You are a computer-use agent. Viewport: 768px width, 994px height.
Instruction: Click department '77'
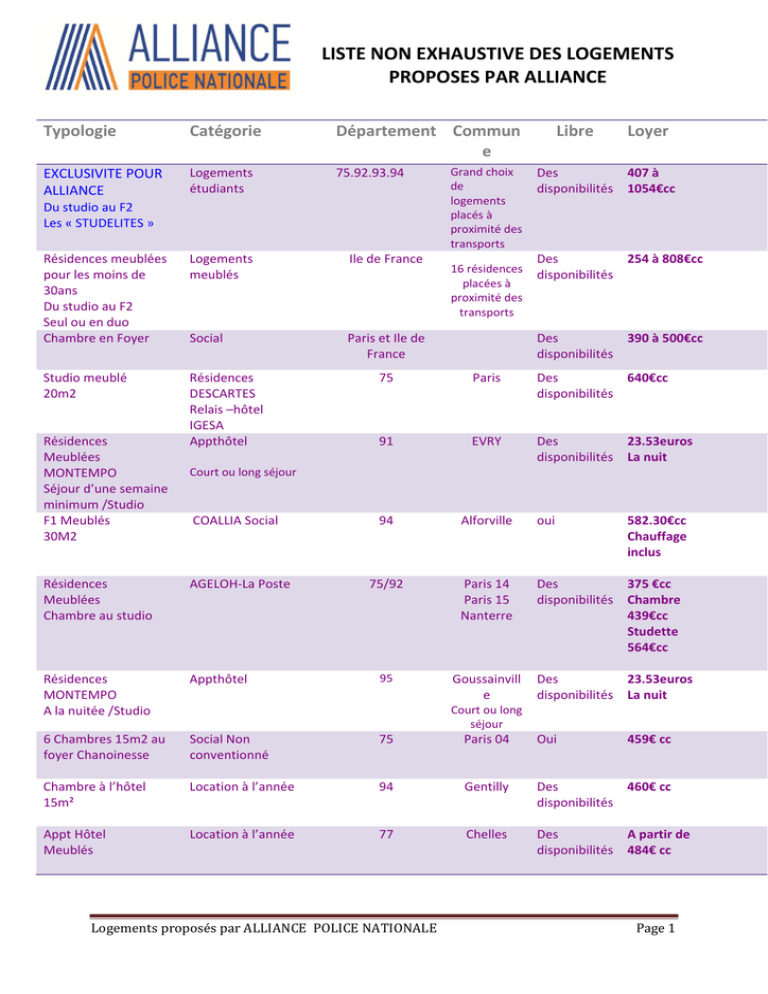386,834
